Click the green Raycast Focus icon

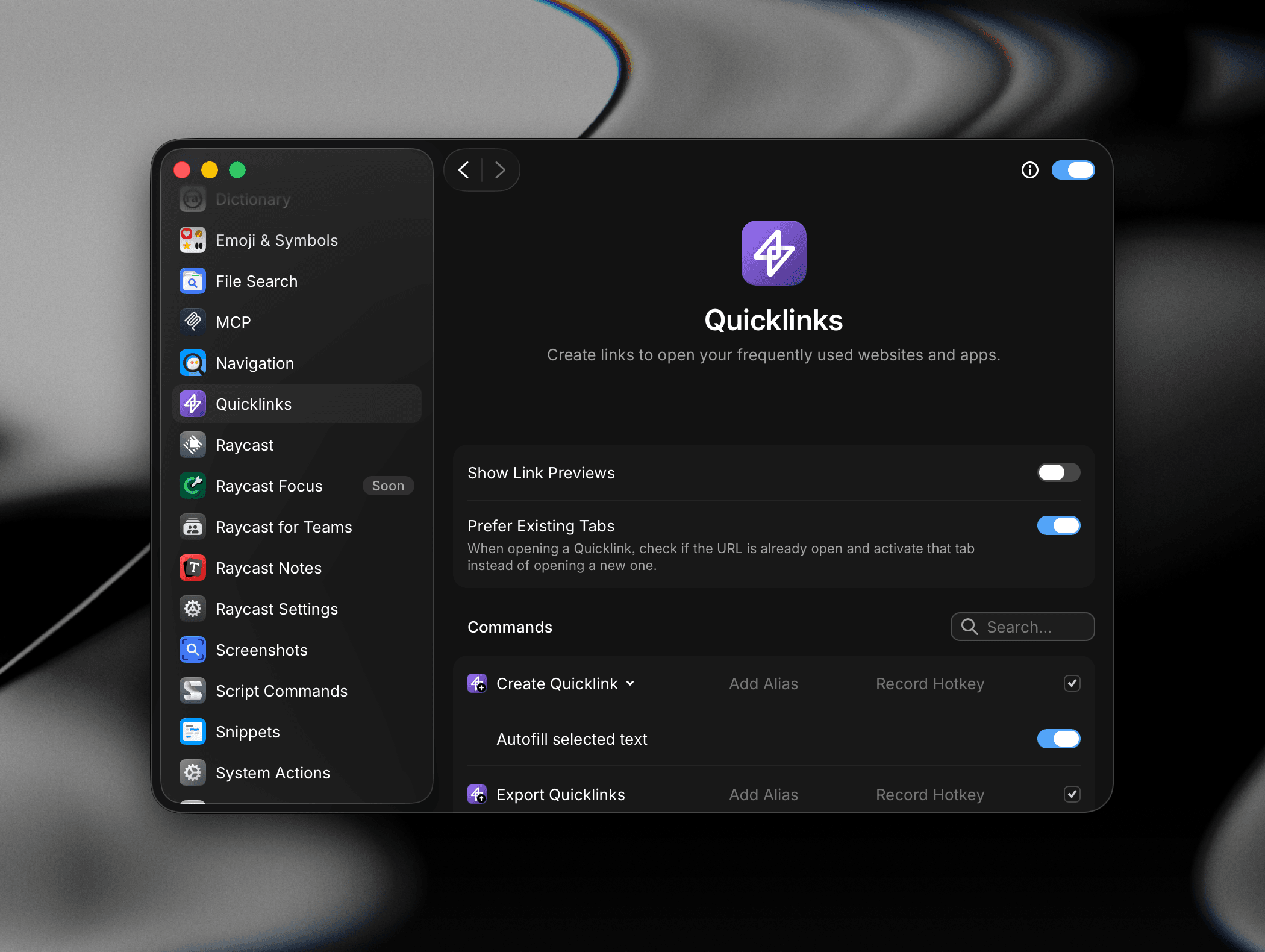[193, 486]
